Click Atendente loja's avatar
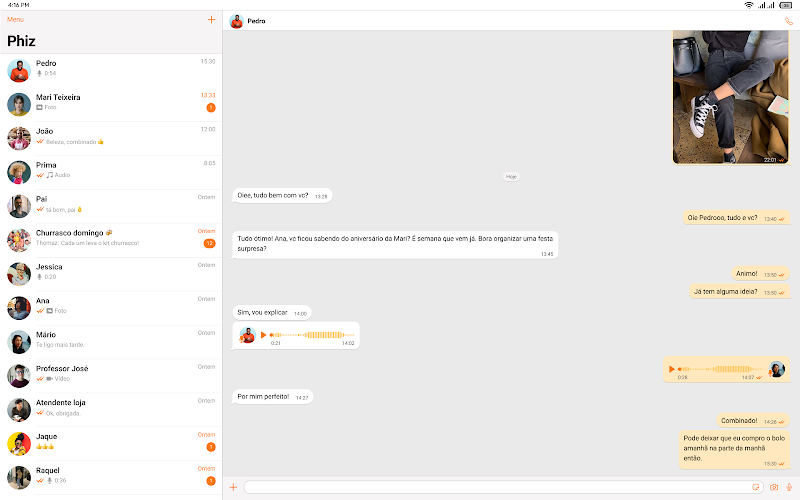Viewport: 800px width, 500px height. (19, 410)
